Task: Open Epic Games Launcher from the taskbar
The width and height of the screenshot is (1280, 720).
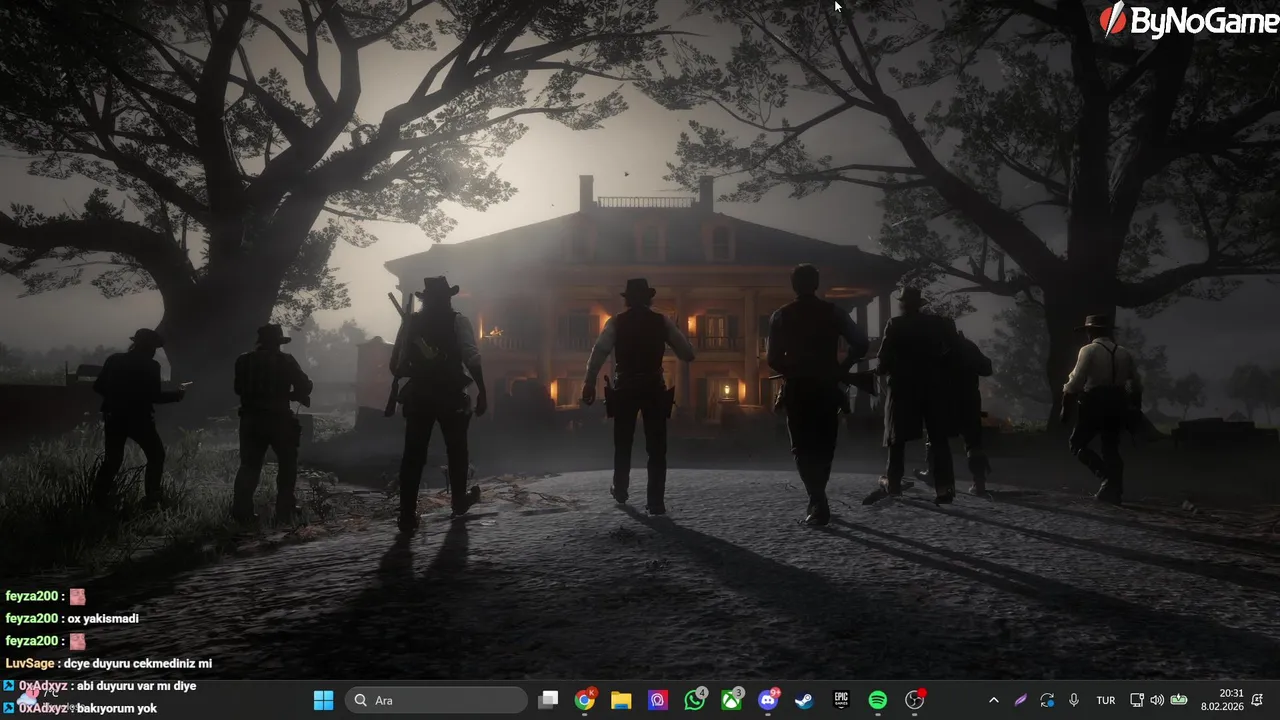Action: pos(841,700)
